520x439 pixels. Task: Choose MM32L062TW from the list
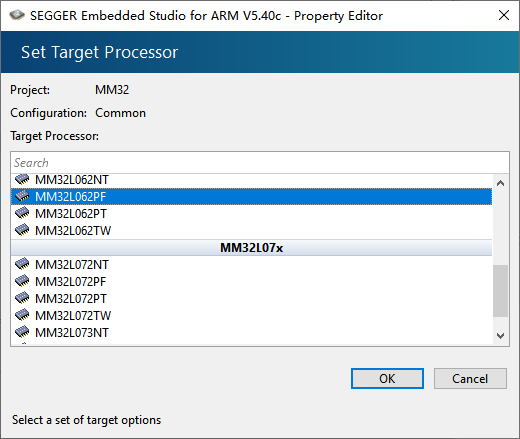[251, 231]
